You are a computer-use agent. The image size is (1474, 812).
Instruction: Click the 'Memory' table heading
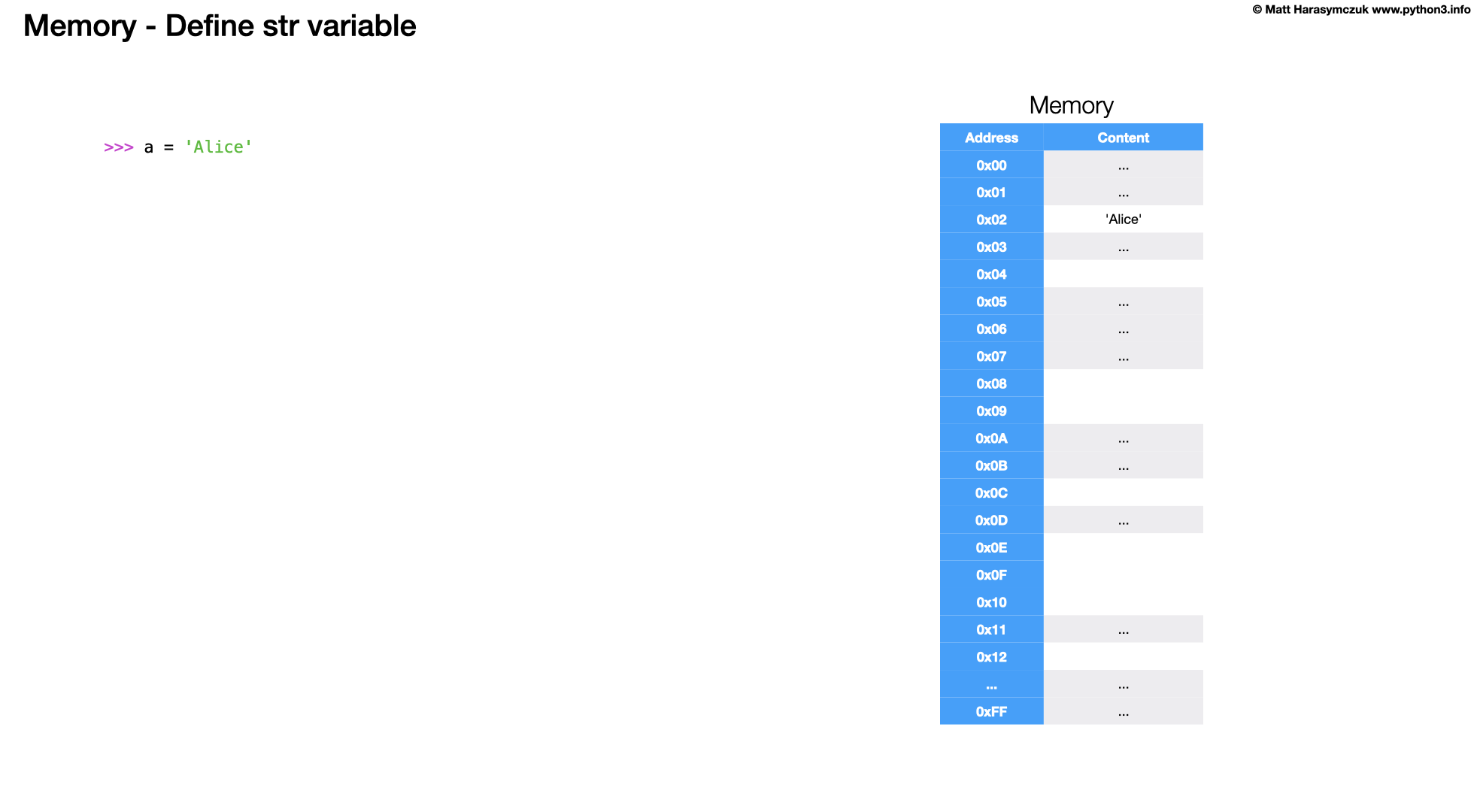coord(1071,105)
